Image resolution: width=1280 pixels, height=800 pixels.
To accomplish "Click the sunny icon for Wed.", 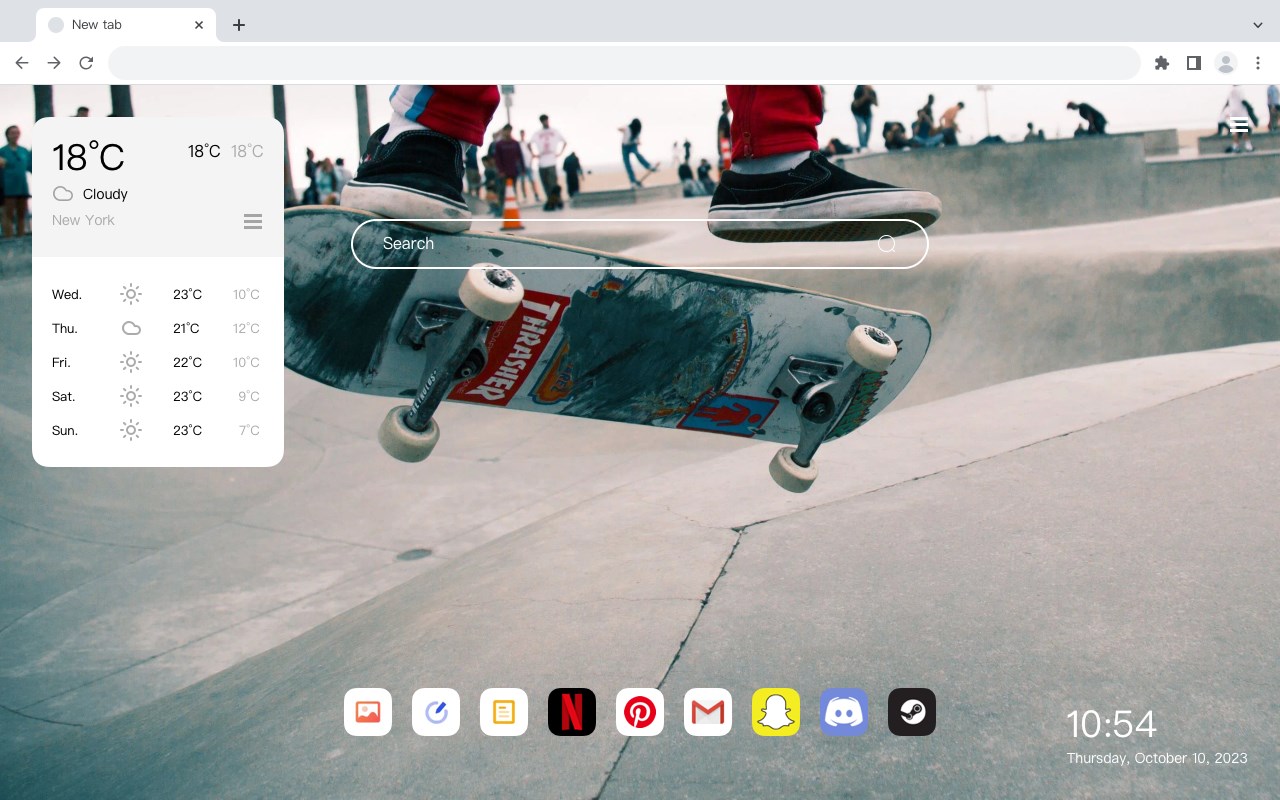I will [131, 294].
